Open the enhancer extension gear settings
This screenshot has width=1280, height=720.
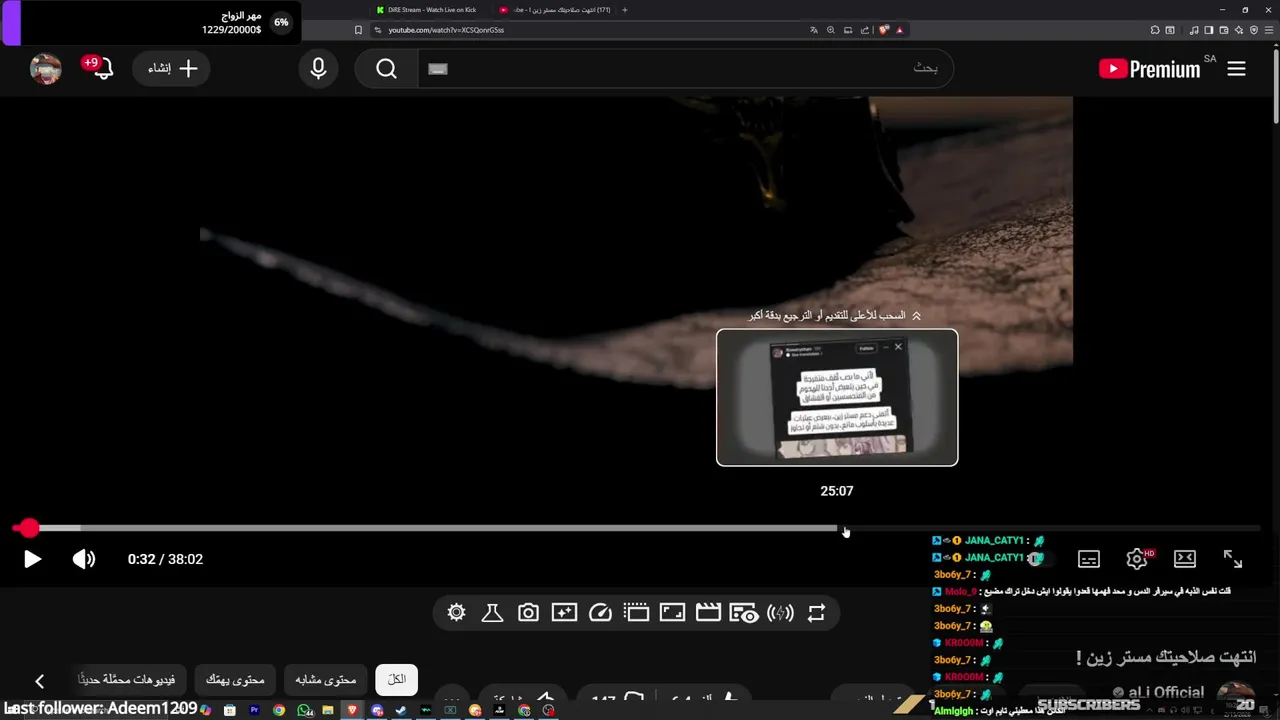point(457,613)
